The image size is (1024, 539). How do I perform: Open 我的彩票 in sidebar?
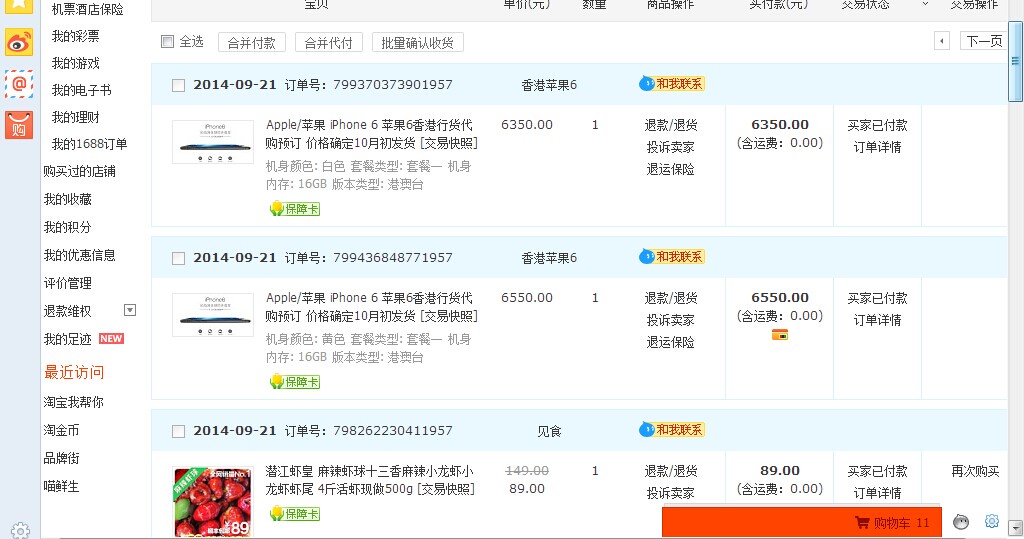click(76, 36)
